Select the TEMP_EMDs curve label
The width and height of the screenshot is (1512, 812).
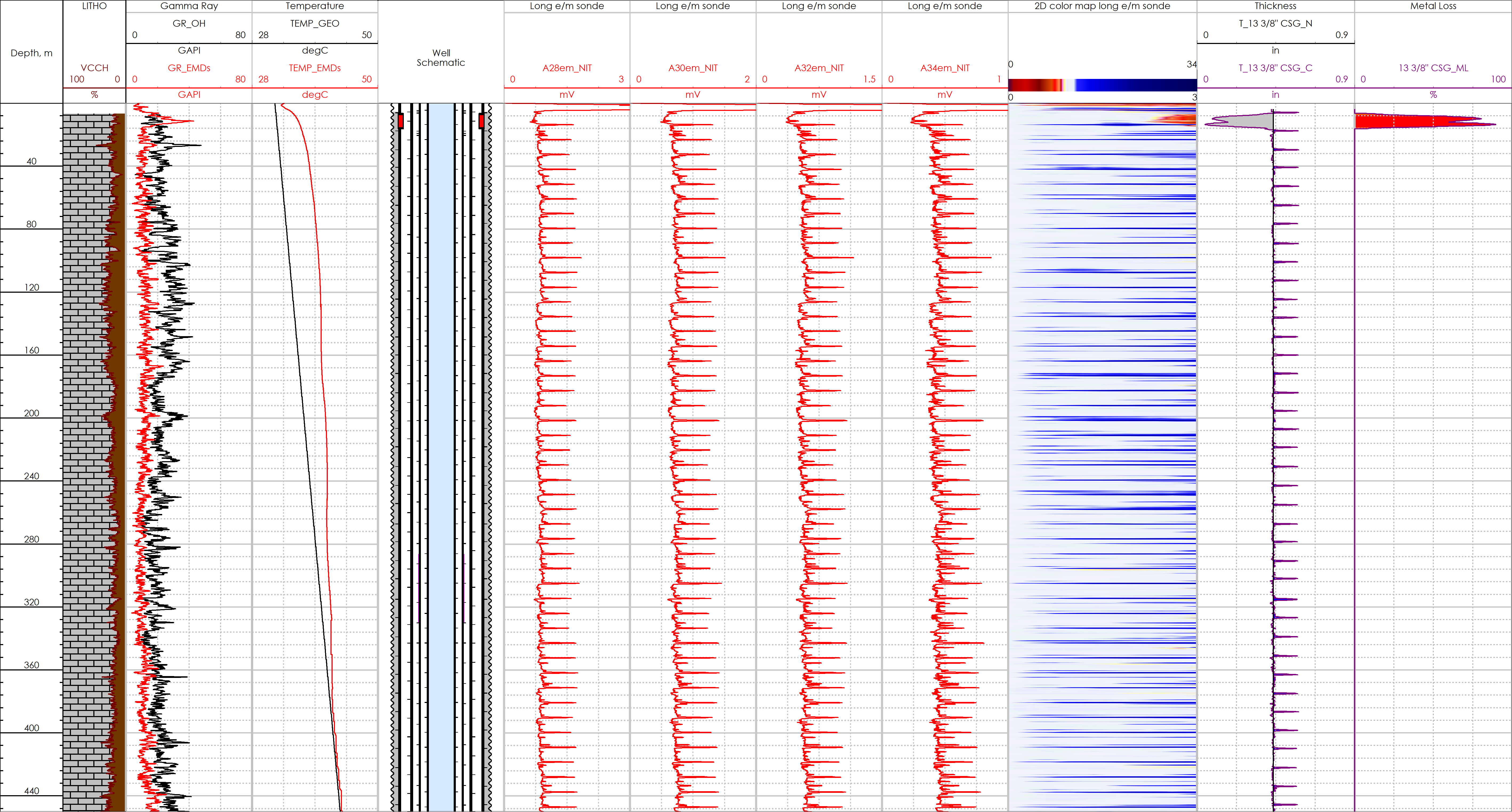tap(315, 68)
